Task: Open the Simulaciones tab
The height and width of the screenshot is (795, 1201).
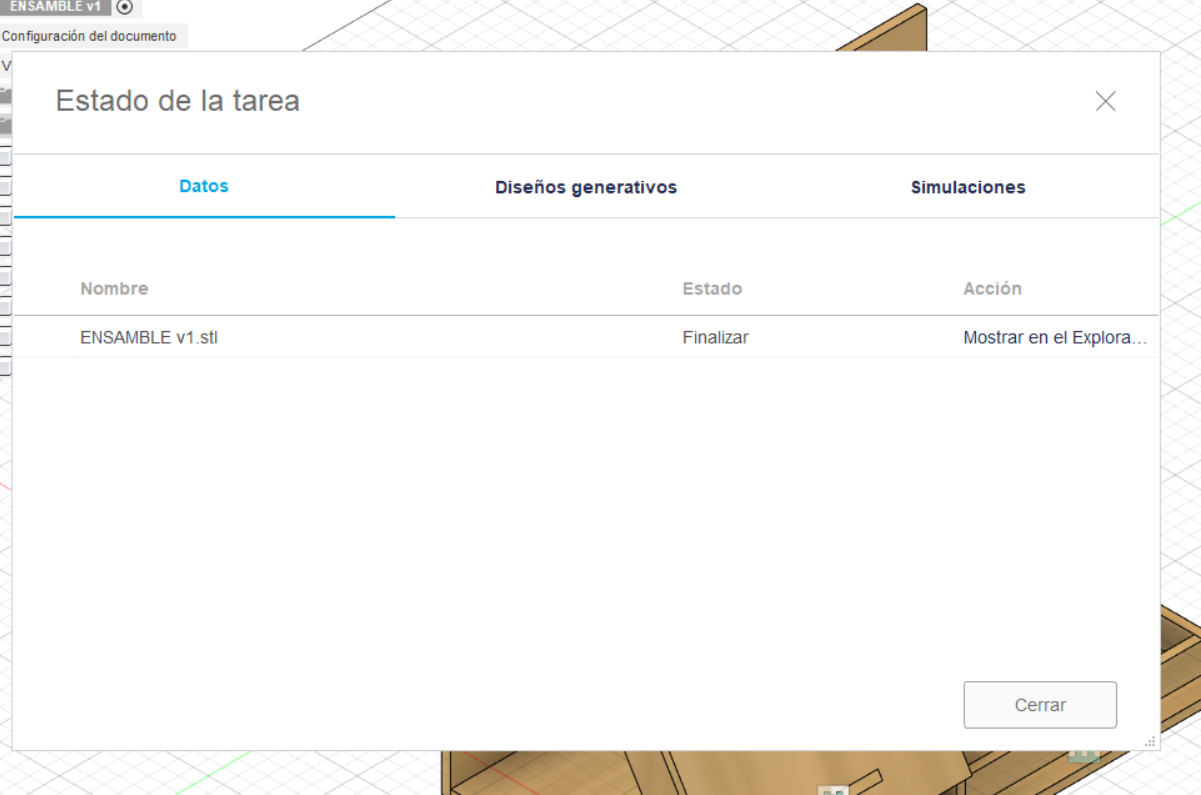Action: (967, 187)
